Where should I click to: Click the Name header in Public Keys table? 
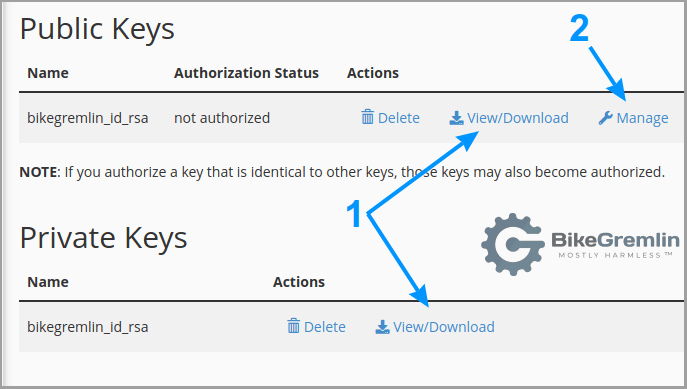coord(48,73)
